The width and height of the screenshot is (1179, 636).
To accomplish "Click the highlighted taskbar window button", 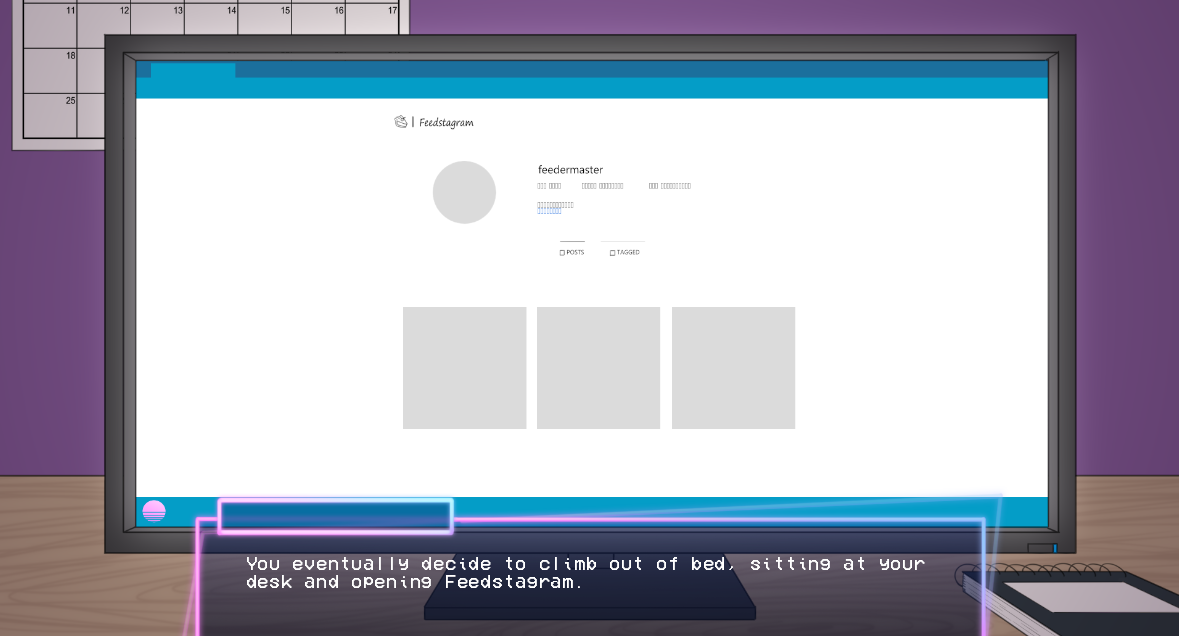I will tap(335, 516).
